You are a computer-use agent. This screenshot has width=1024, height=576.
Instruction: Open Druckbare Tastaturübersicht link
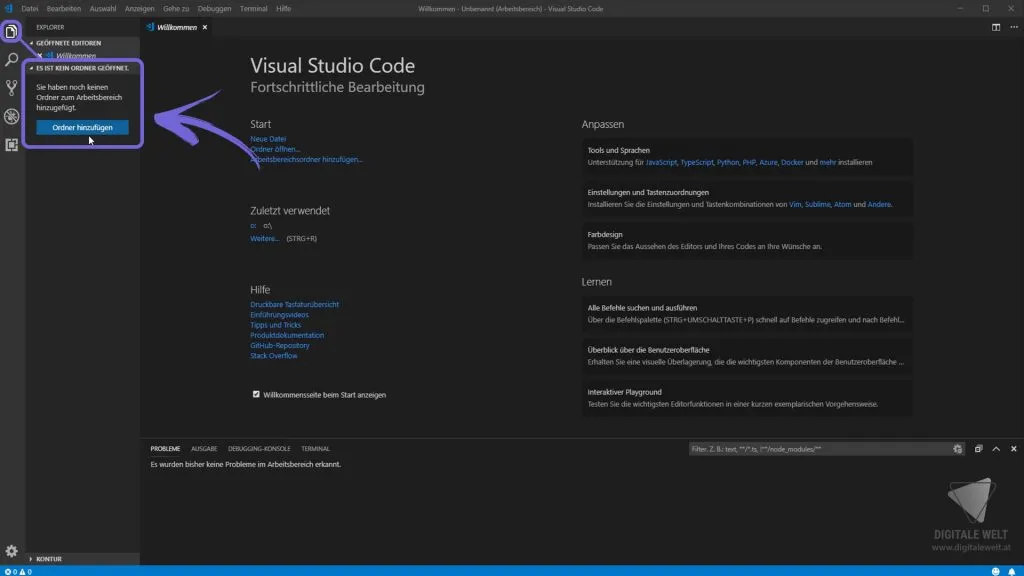[295, 304]
